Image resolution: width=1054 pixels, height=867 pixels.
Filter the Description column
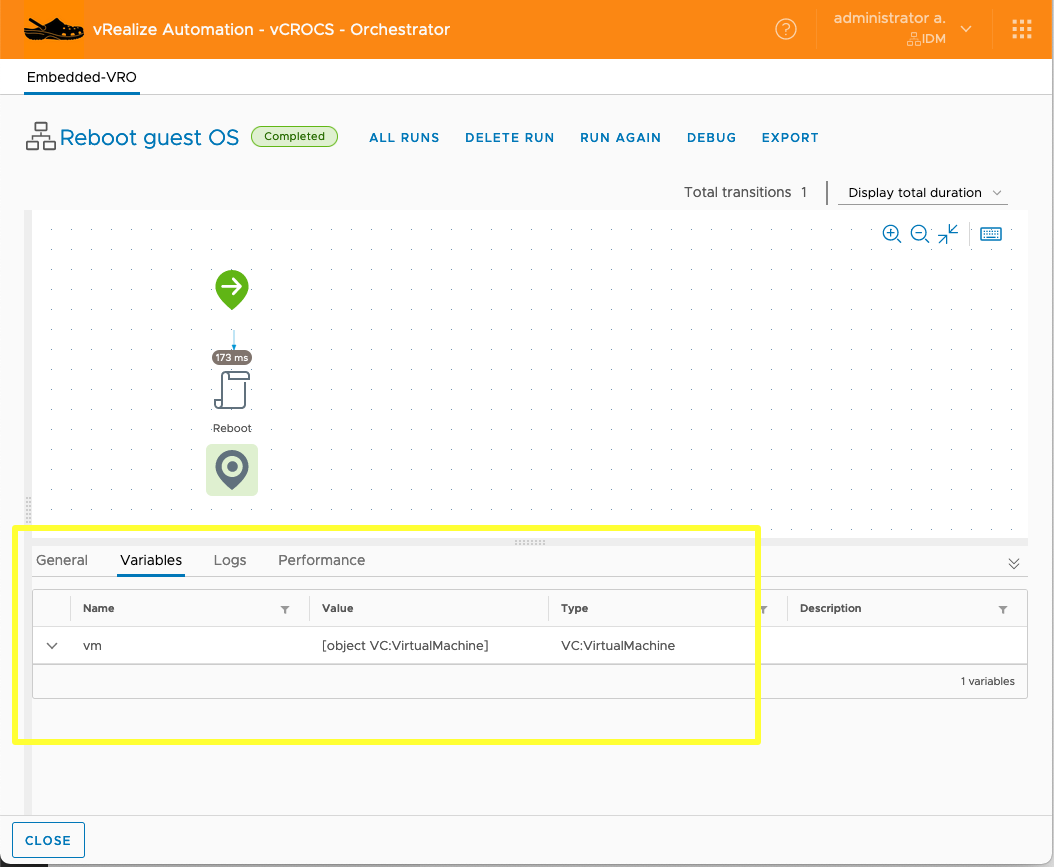coord(1003,609)
